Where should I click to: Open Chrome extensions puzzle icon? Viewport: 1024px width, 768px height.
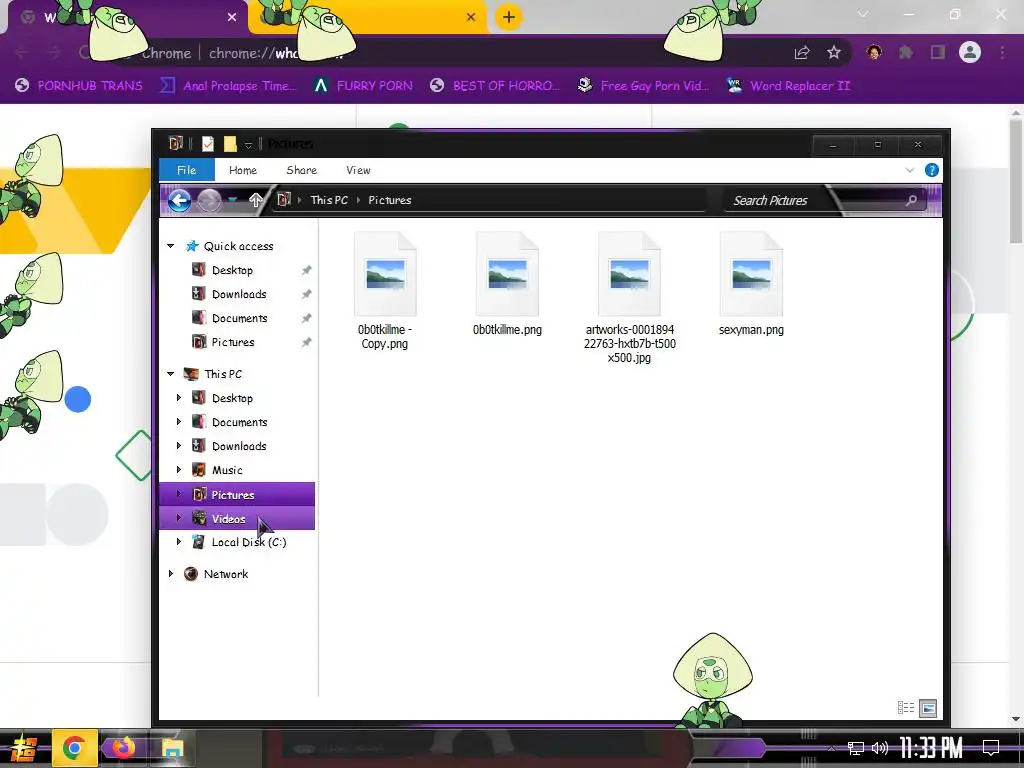tap(906, 52)
